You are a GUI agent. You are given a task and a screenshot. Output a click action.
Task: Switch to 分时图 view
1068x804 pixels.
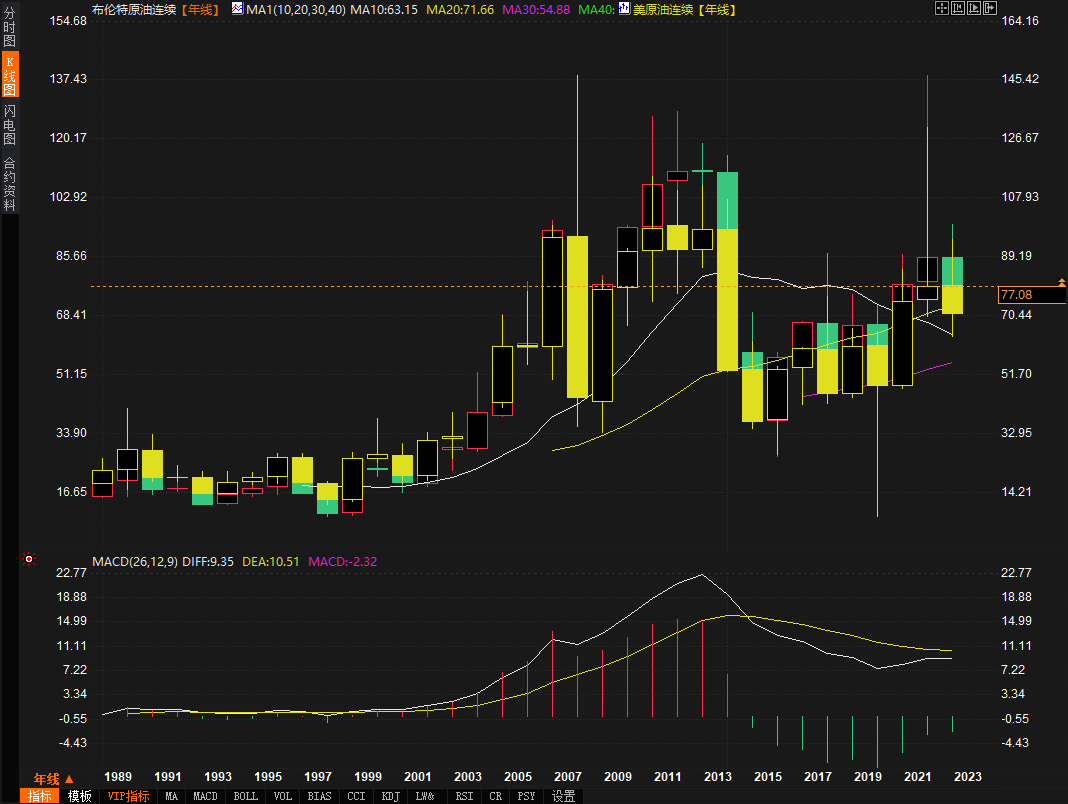[x=9, y=27]
